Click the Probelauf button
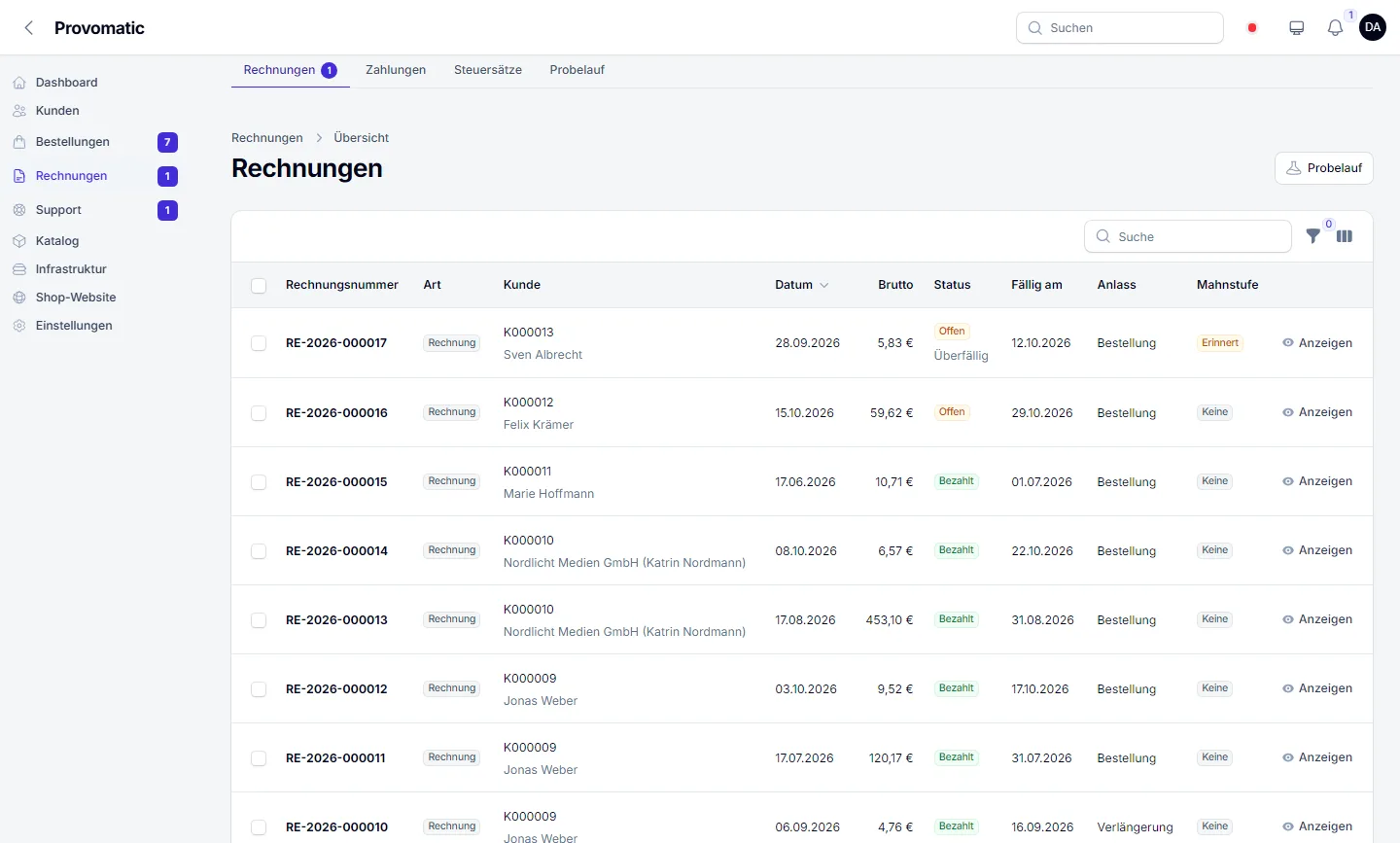This screenshot has height=843, width=1400. click(x=1324, y=168)
